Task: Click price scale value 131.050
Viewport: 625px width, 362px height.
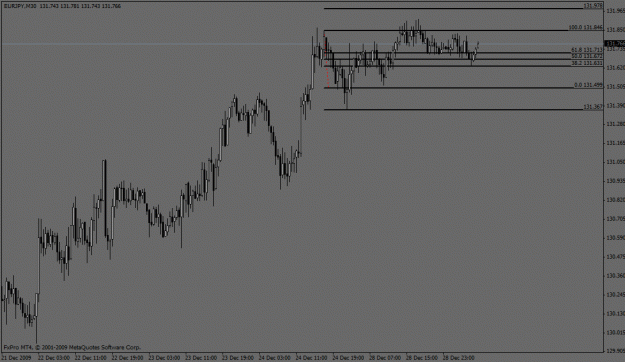Action: click(615, 162)
